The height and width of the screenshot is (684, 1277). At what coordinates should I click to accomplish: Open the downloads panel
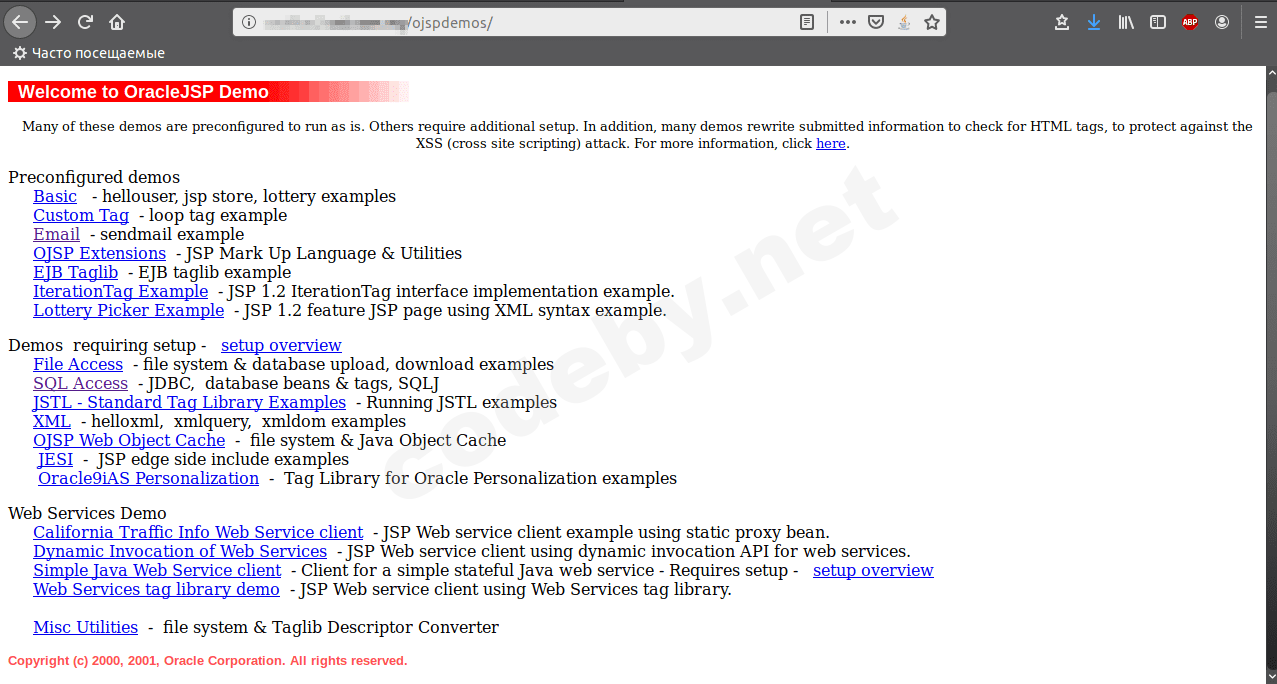click(1094, 22)
